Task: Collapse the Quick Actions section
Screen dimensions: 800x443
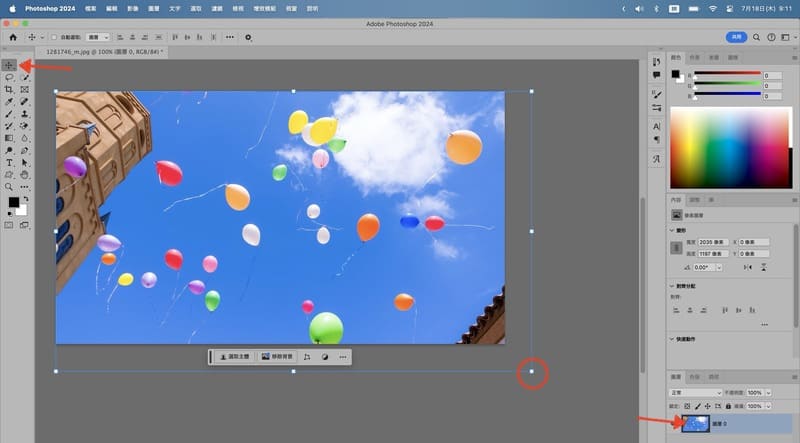Action: 672,339
